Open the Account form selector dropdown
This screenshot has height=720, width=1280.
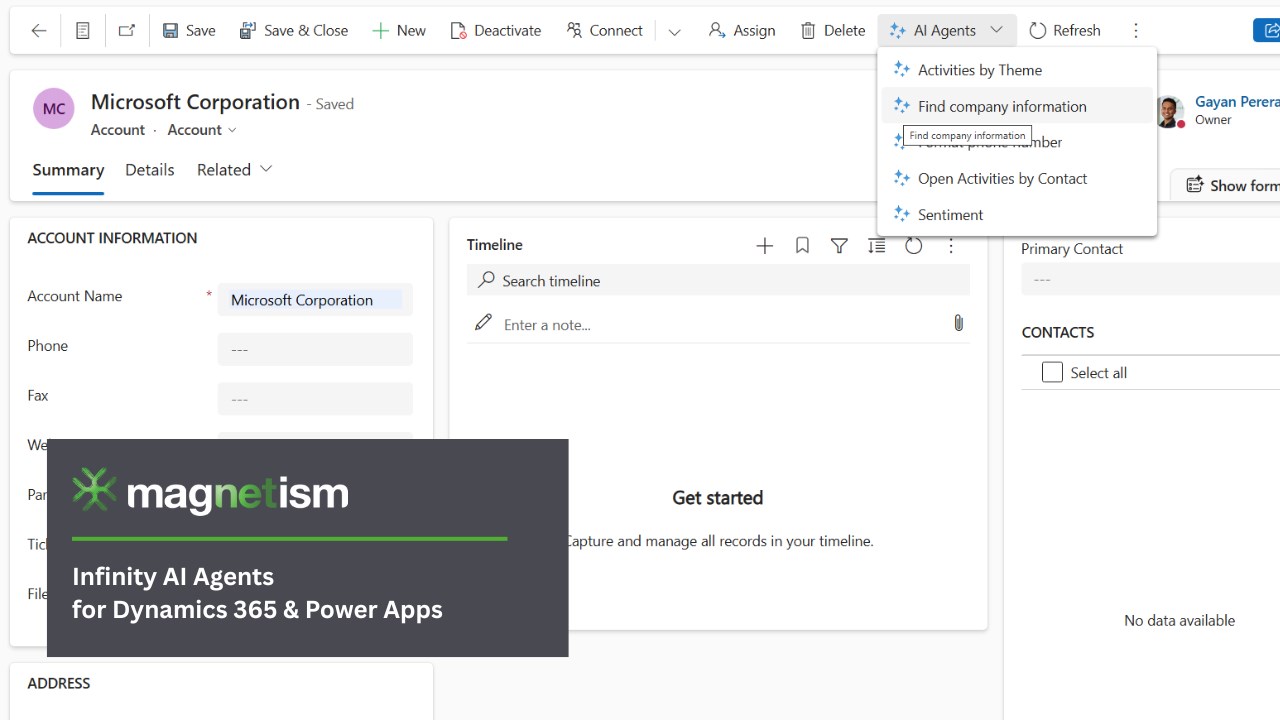(203, 130)
